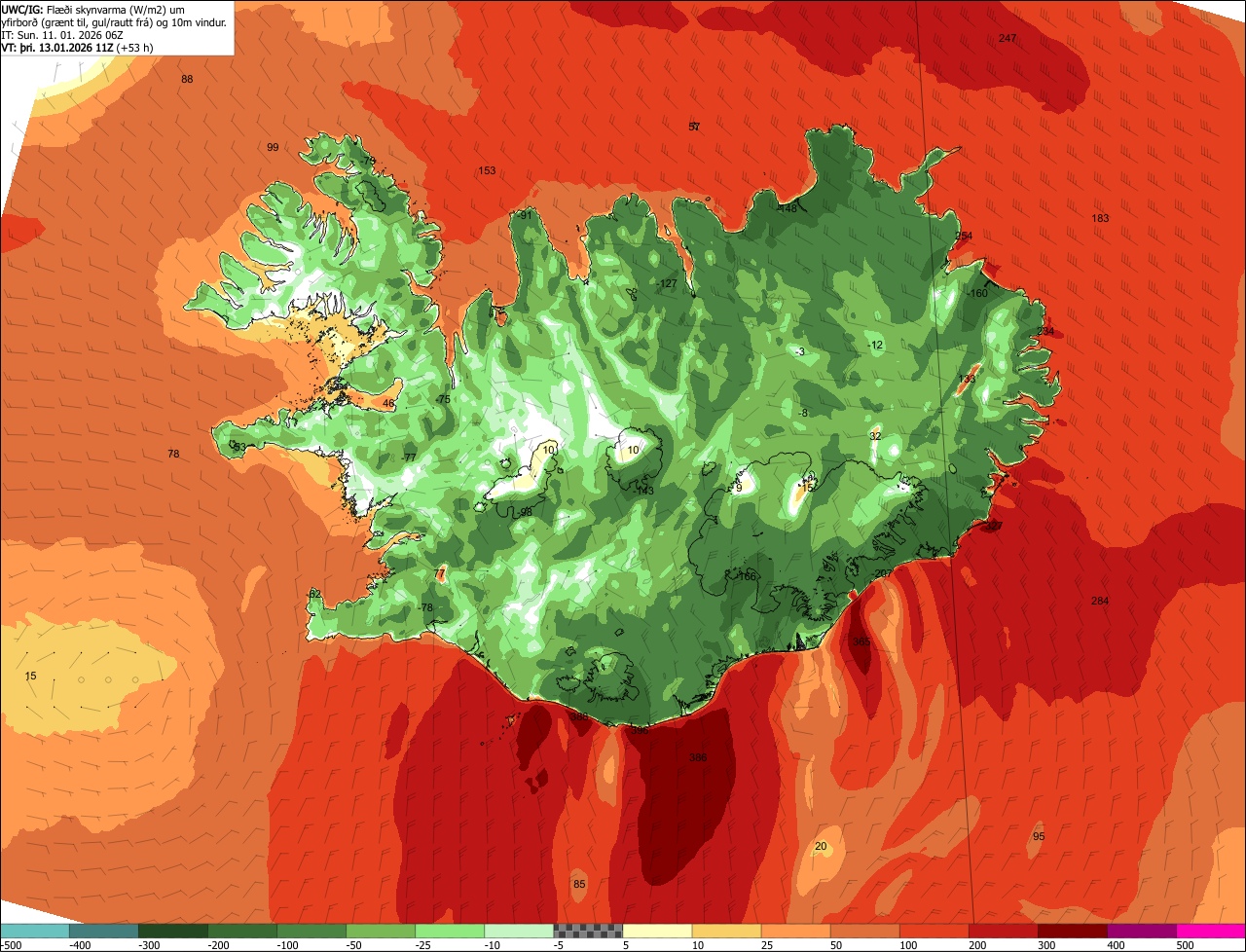This screenshot has height=952, width=1246.
Task: Click the -25 to -10 light green swatch
Action: 449,931
